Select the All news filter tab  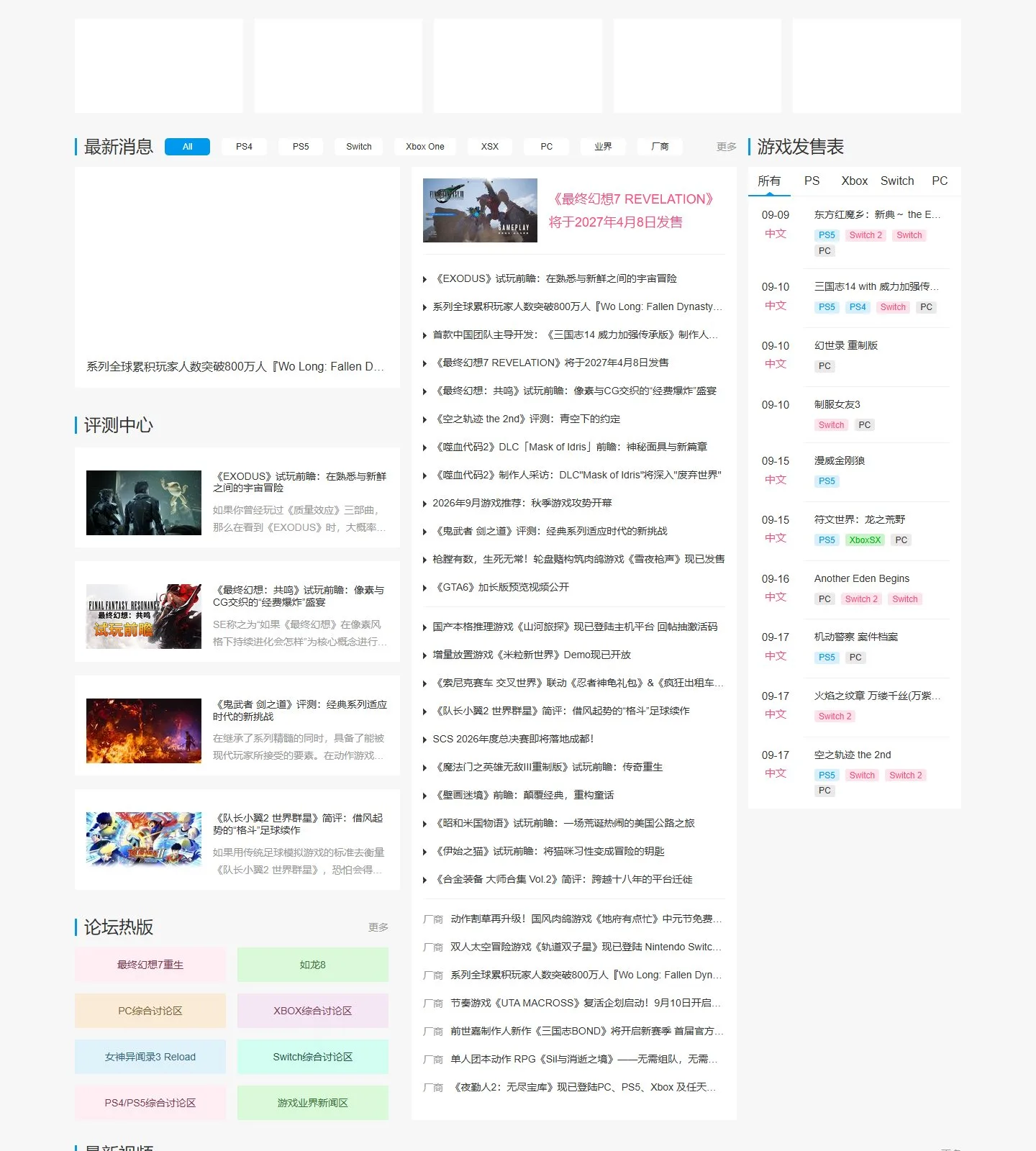pyautogui.click(x=187, y=147)
